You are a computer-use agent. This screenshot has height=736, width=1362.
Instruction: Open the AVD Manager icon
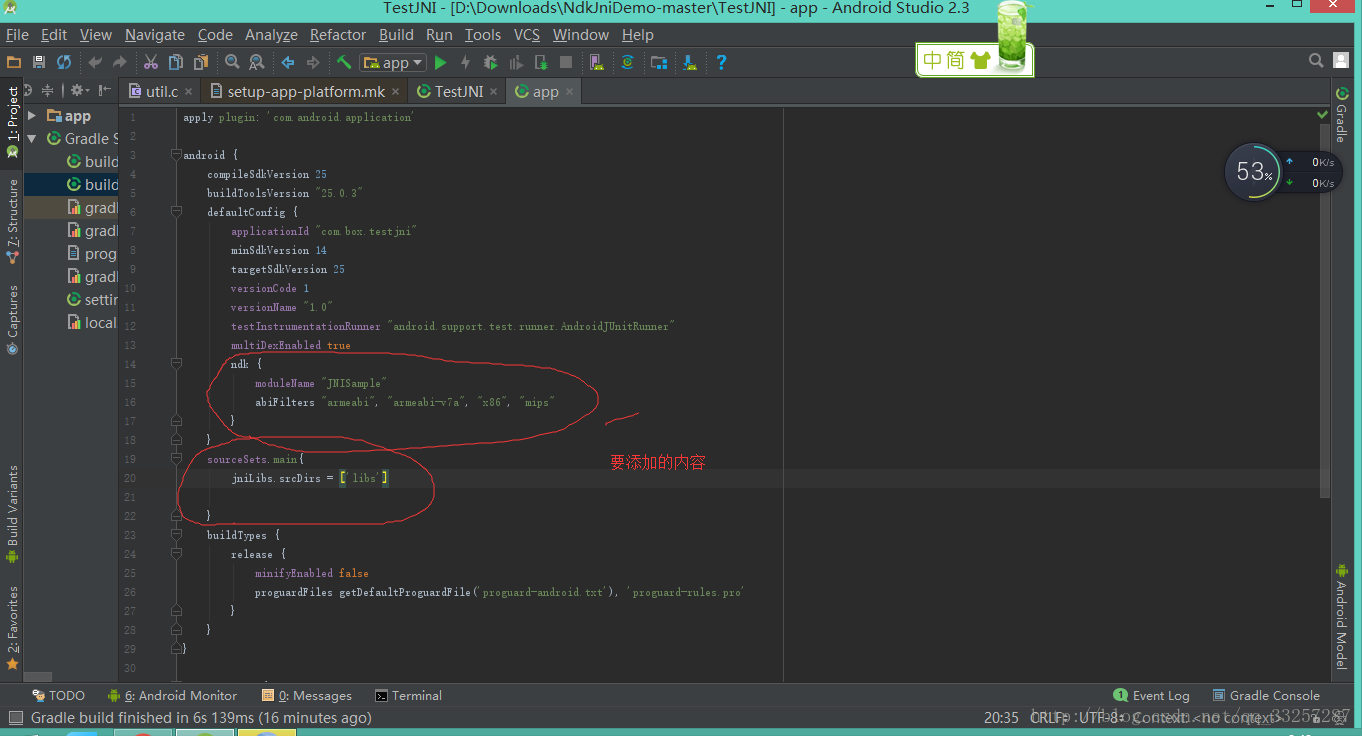597,62
